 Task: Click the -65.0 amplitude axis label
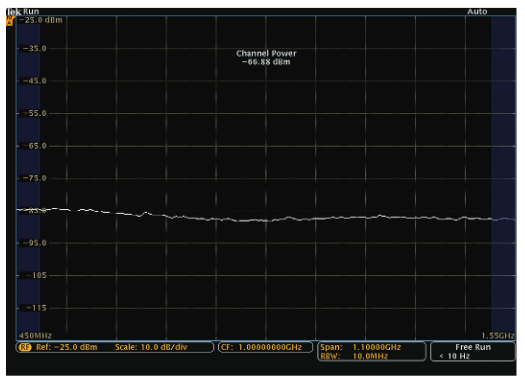tap(34, 146)
